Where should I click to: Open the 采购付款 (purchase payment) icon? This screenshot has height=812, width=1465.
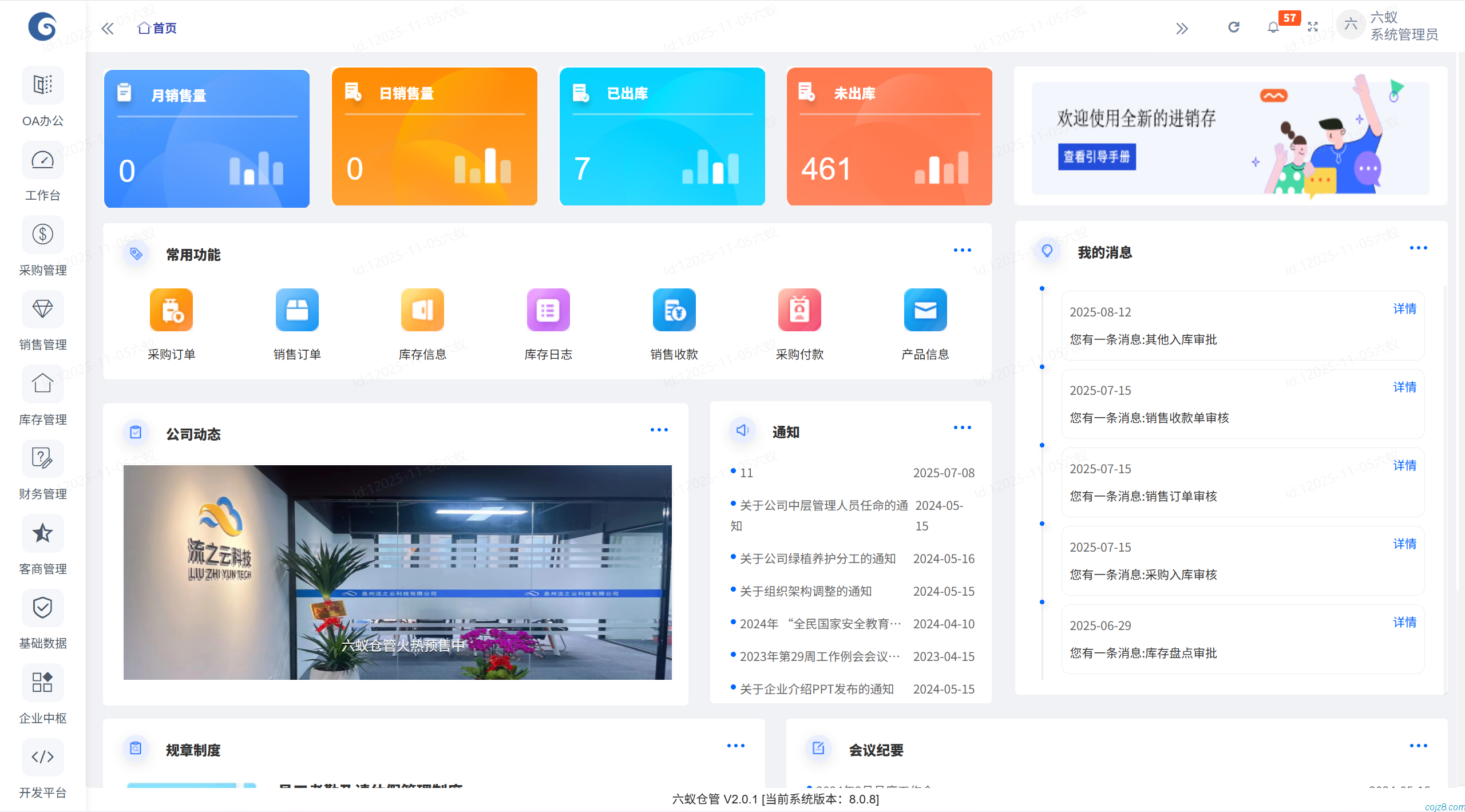click(799, 310)
